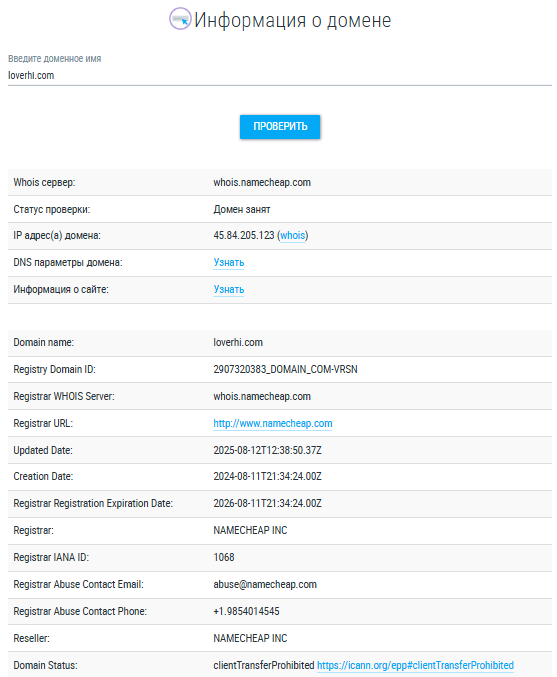Click the domain info logo icon
This screenshot has height=677, width=557.
[180, 19]
